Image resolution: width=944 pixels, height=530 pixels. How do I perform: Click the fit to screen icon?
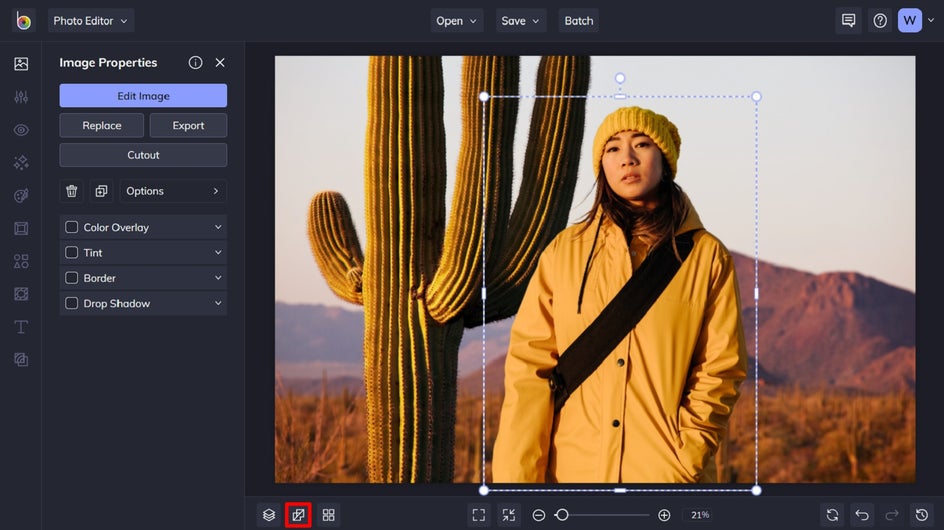(x=479, y=515)
